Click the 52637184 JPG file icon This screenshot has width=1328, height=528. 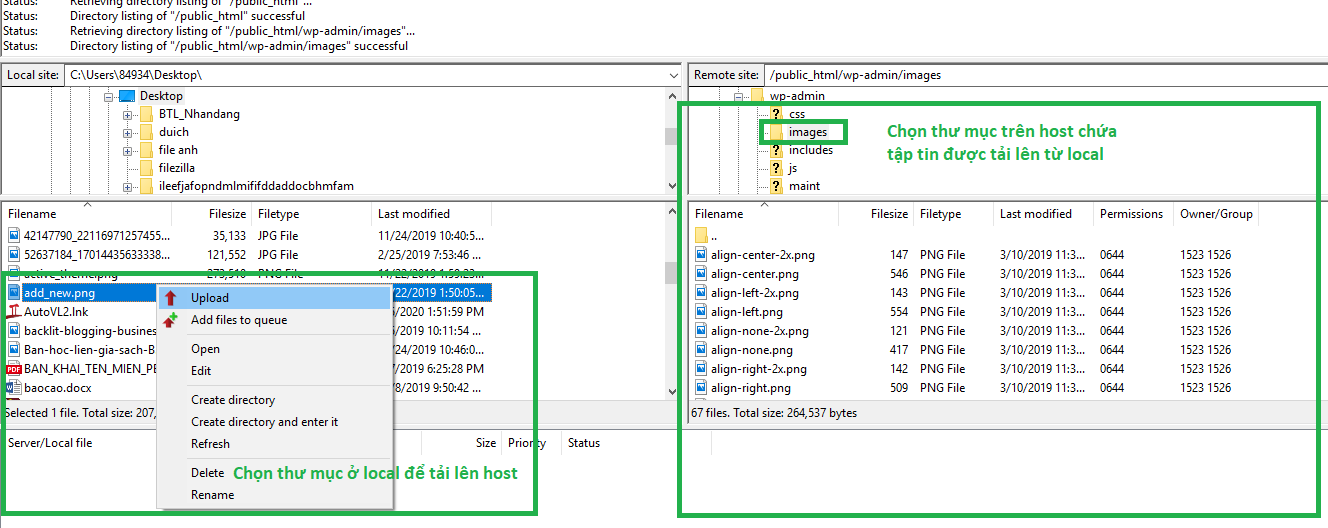(x=14, y=255)
